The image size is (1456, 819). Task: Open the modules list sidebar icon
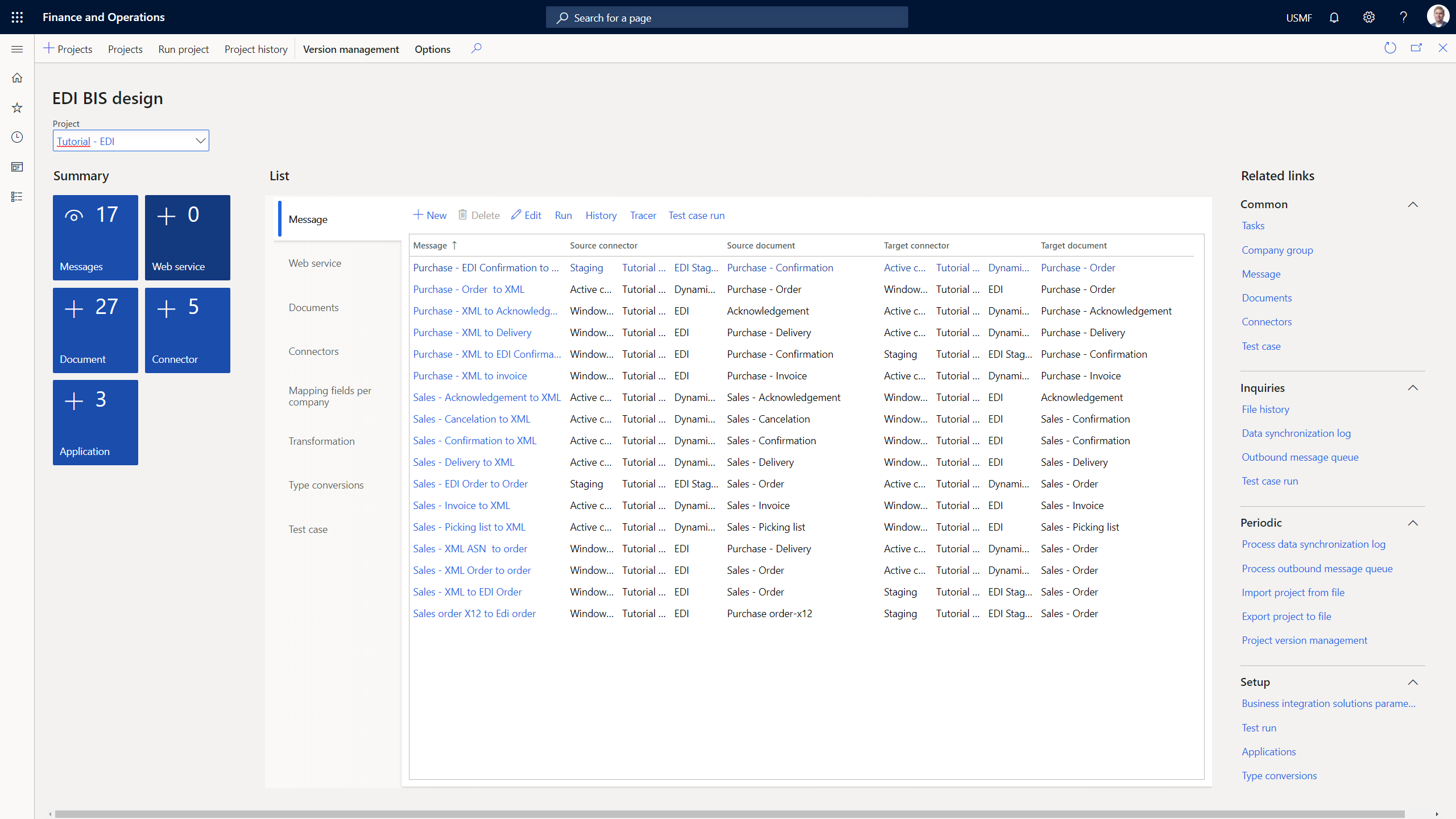(17, 196)
